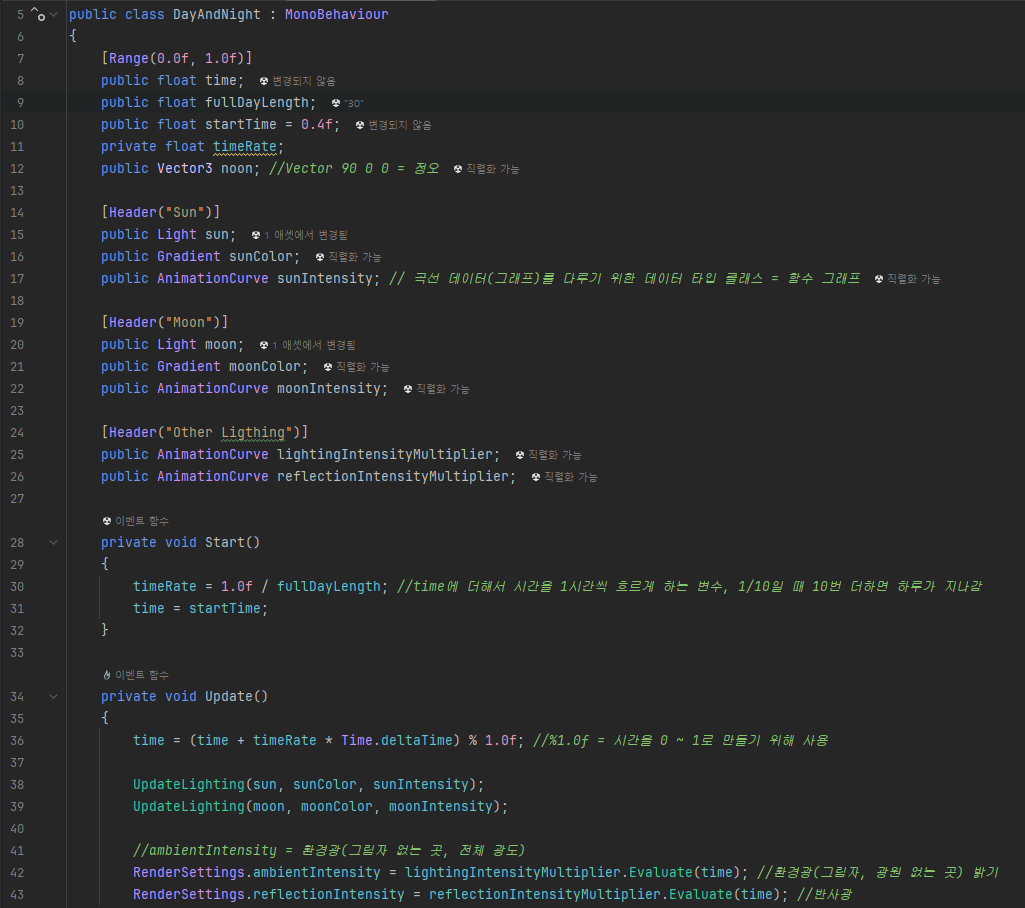Click the Unity hint icon after 'time;'
The image size is (1025, 908).
[264, 81]
